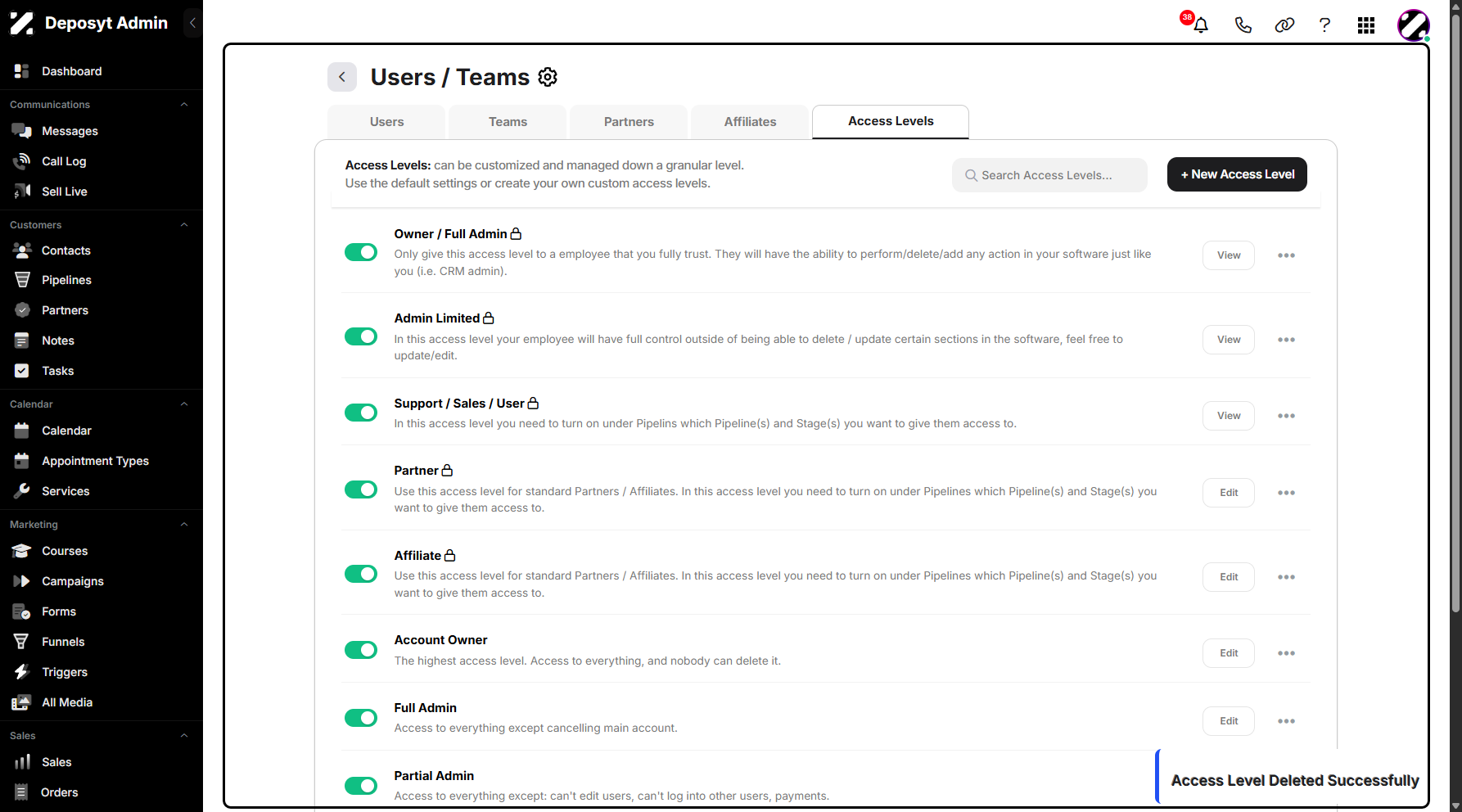The height and width of the screenshot is (812, 1462).
Task: Collapse the sidebar with the chevron arrow
Action: (192, 23)
